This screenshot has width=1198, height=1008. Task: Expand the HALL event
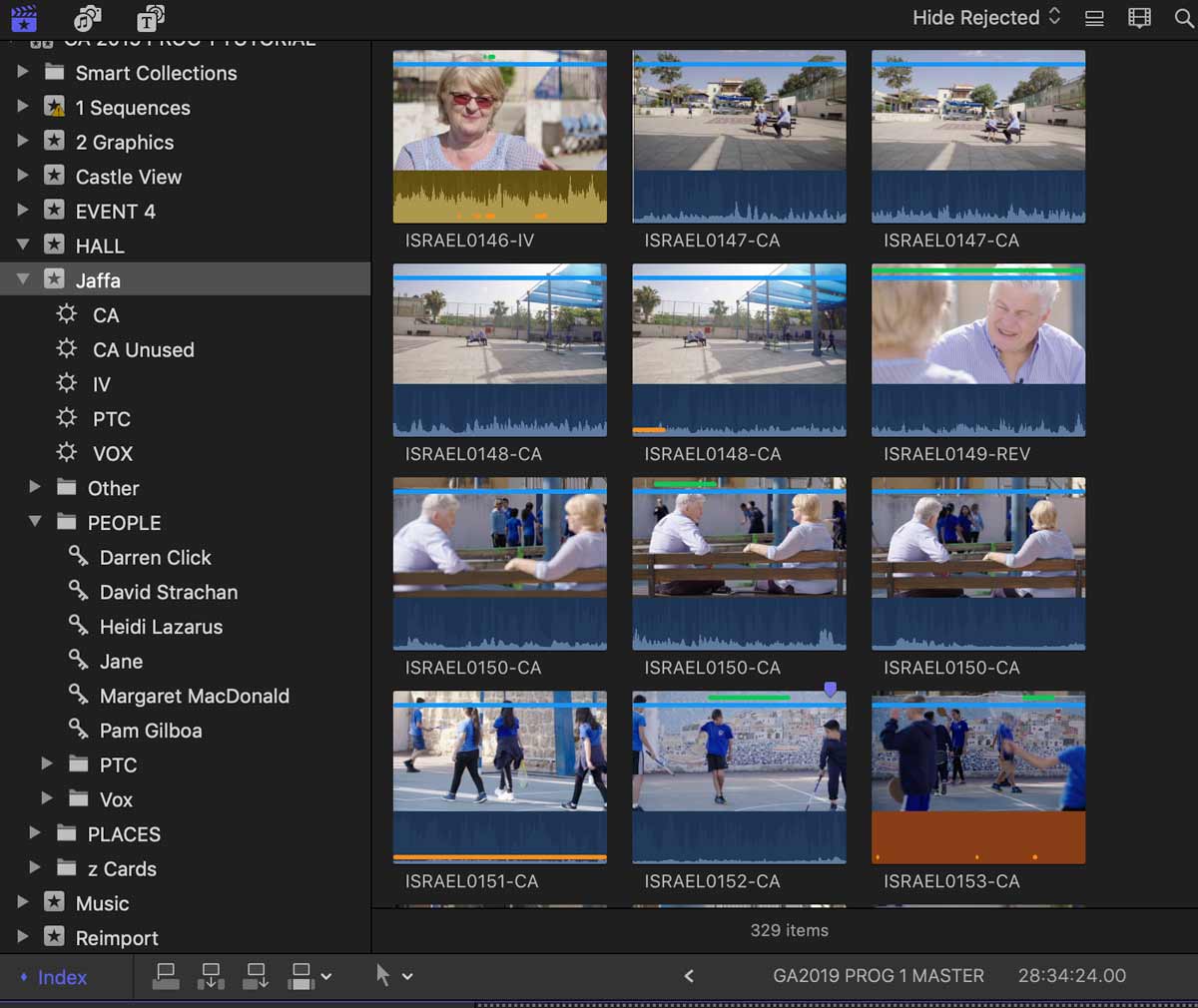[x=23, y=245]
